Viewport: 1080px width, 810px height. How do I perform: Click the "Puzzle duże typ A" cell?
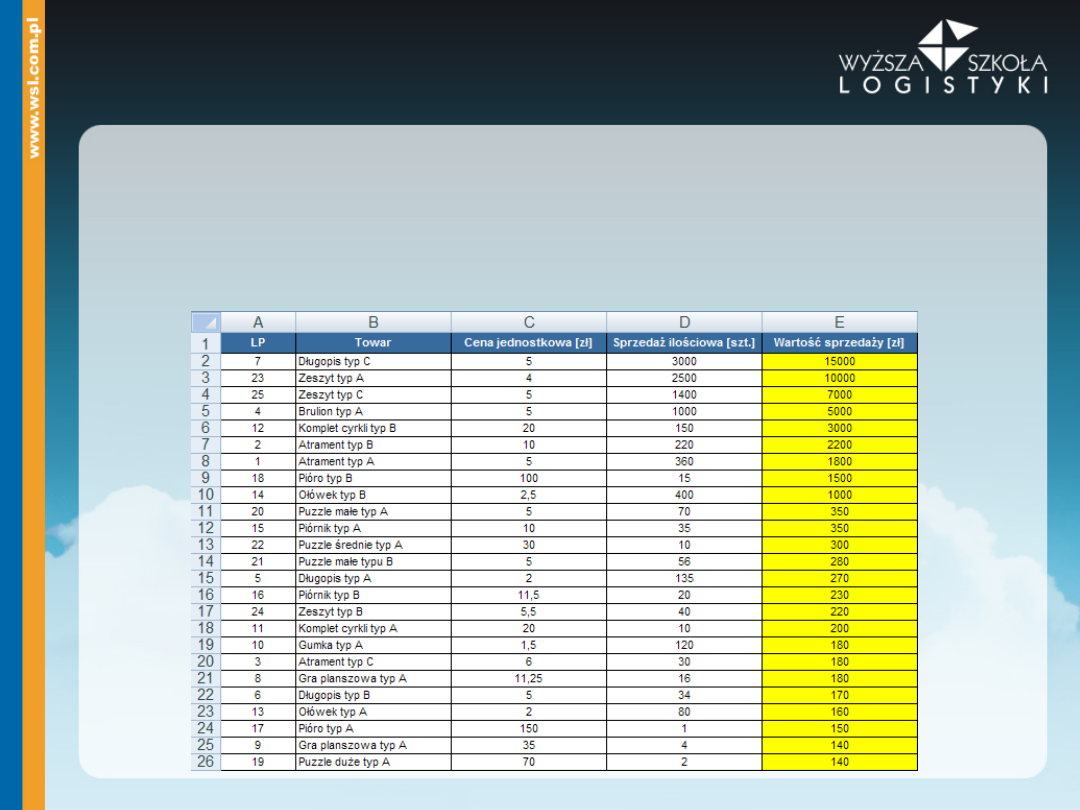point(373,762)
